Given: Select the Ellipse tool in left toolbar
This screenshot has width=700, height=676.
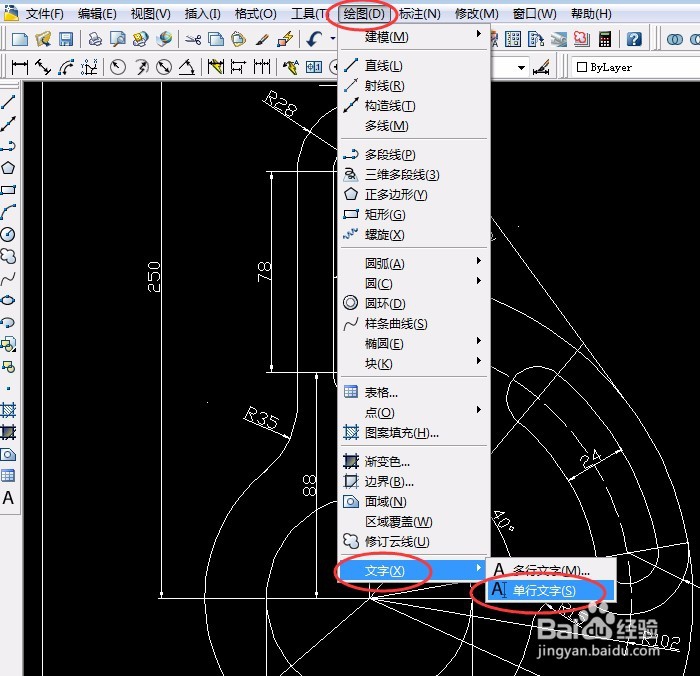Looking at the screenshot, I should (8, 300).
